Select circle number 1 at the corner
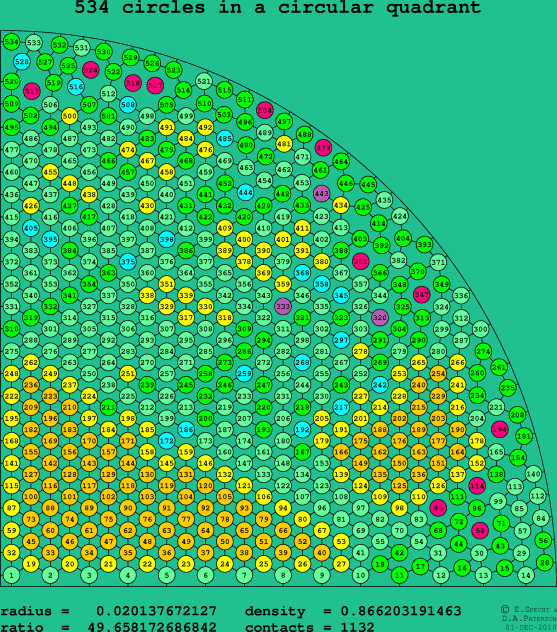 point(11,575)
